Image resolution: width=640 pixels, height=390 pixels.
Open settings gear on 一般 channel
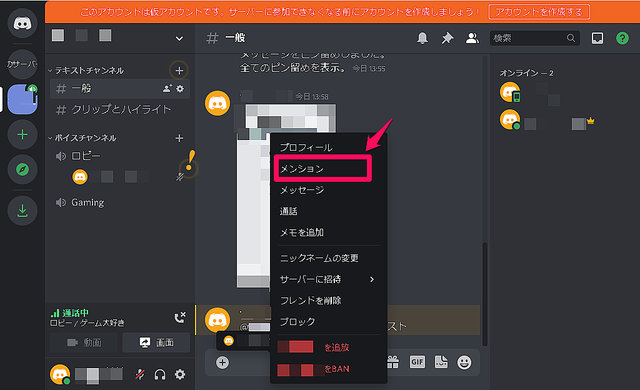point(180,88)
